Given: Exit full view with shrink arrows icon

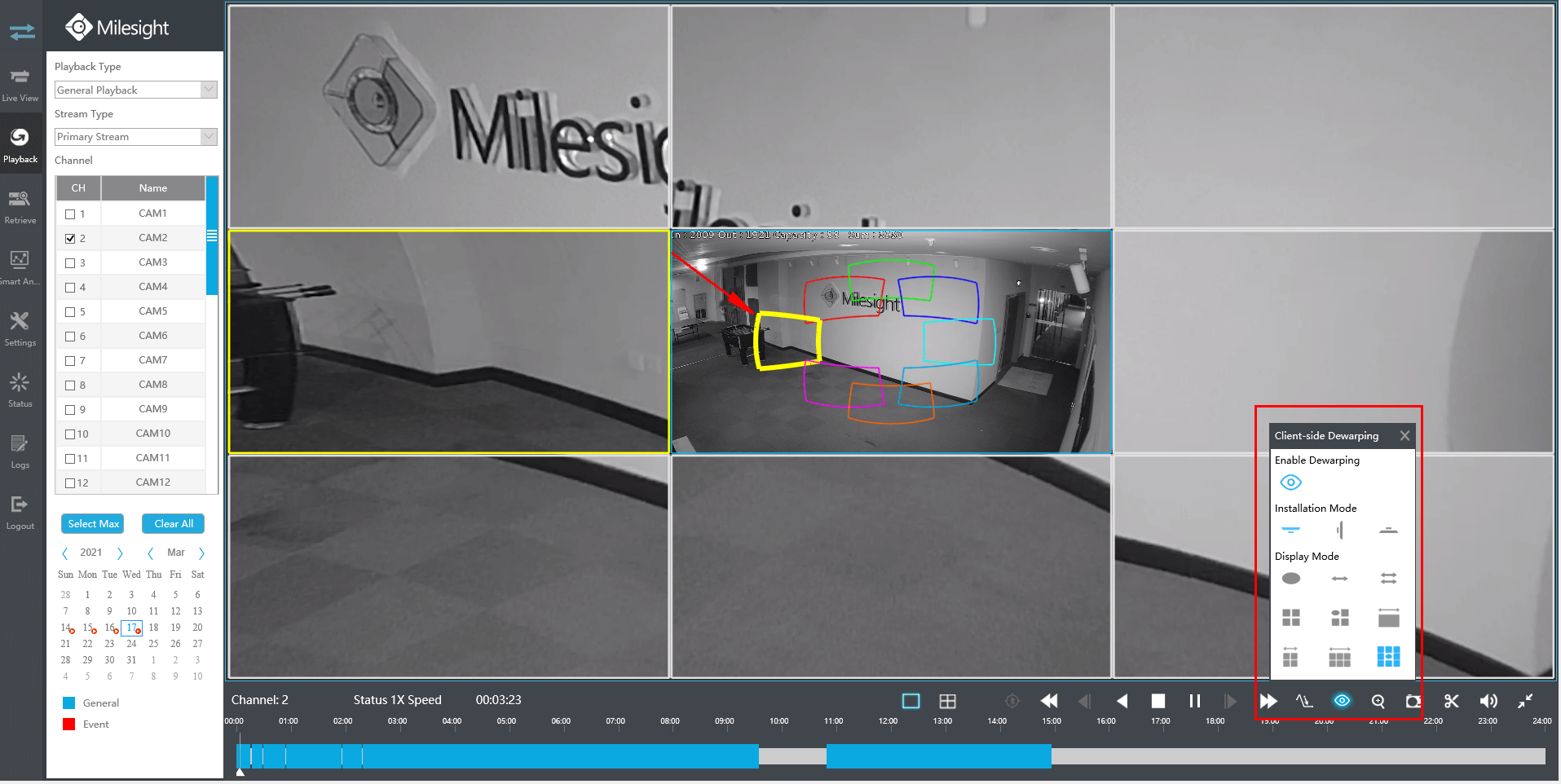Looking at the screenshot, I should (1525, 701).
